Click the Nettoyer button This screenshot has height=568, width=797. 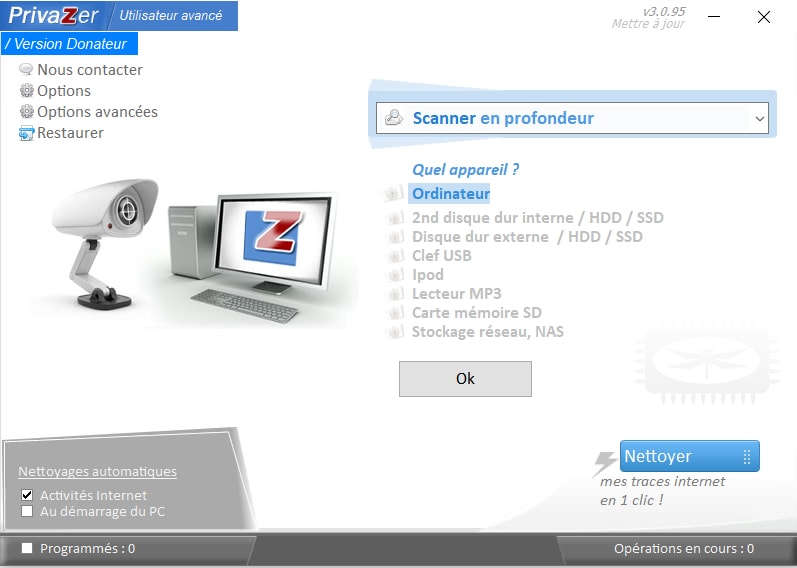tap(690, 456)
